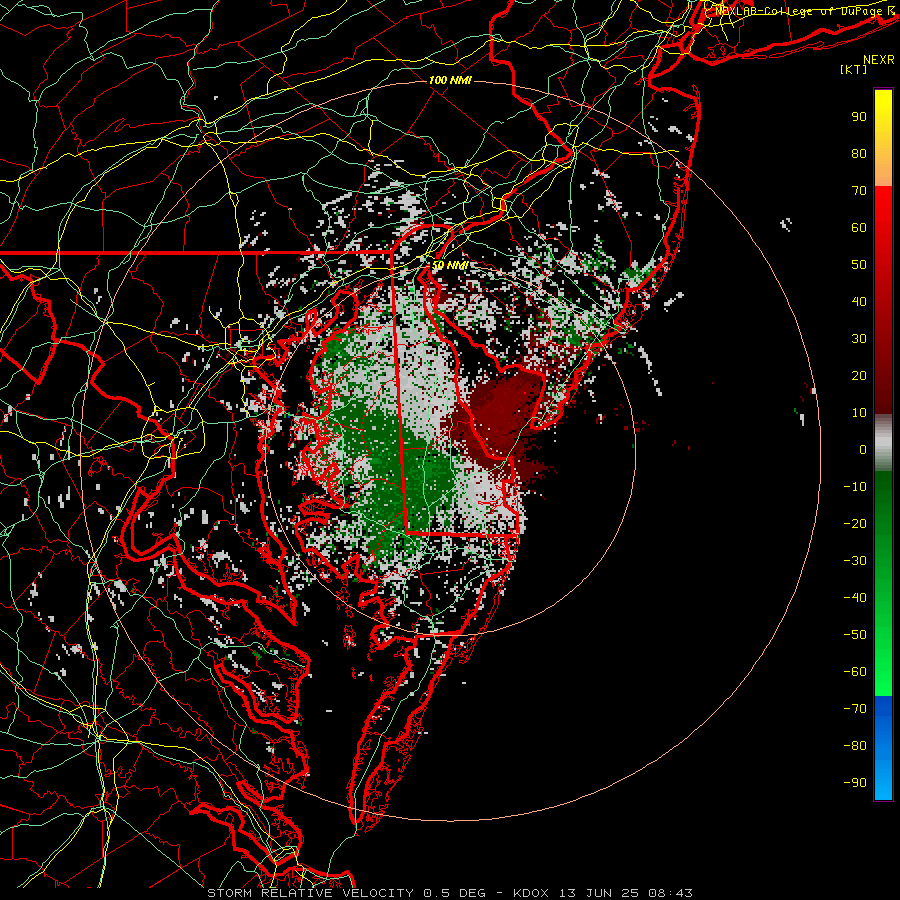Click the "13 JUN 25" date in caption
900x900 pixels.
click(x=599, y=893)
